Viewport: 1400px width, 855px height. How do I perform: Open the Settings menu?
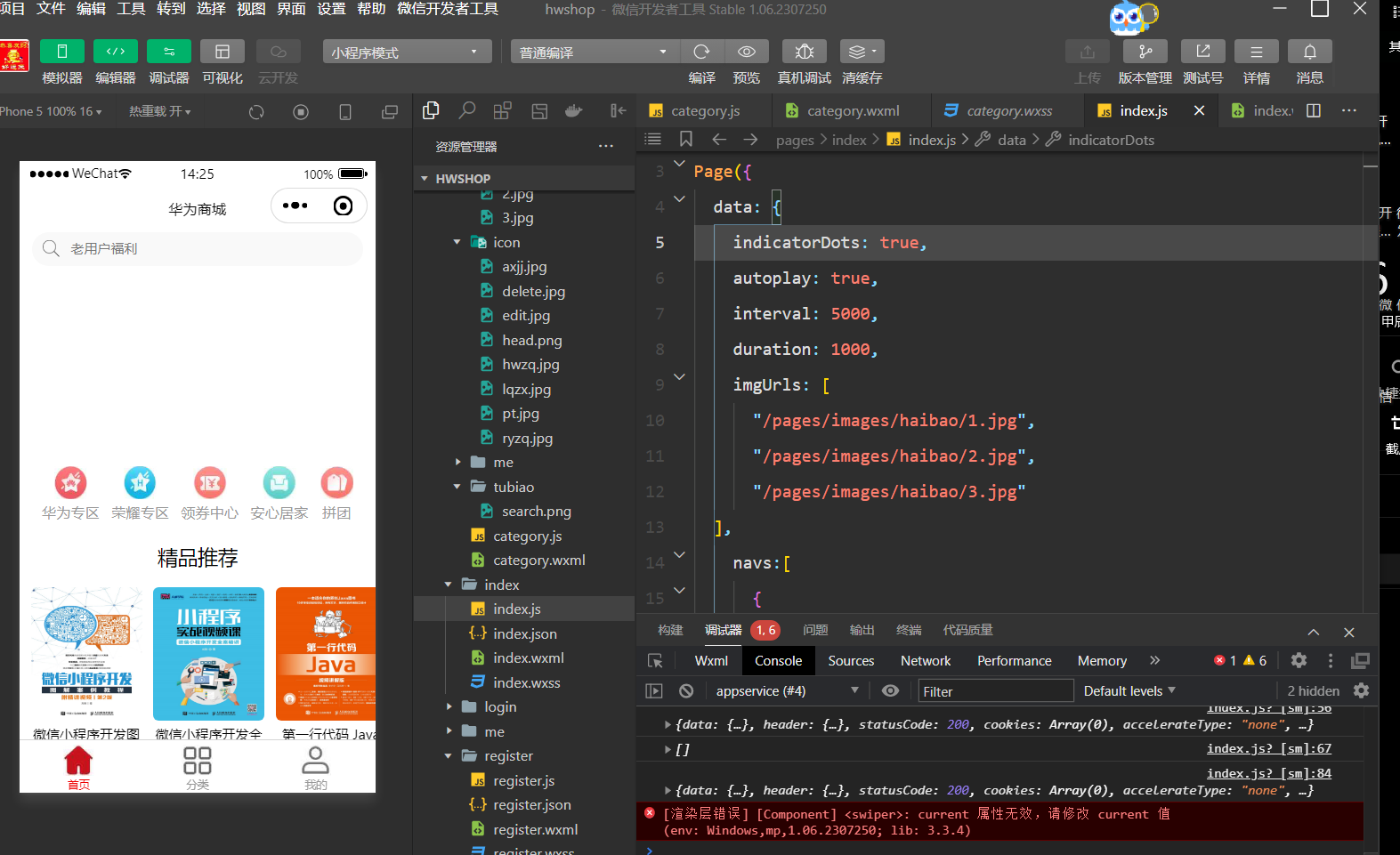click(x=331, y=9)
